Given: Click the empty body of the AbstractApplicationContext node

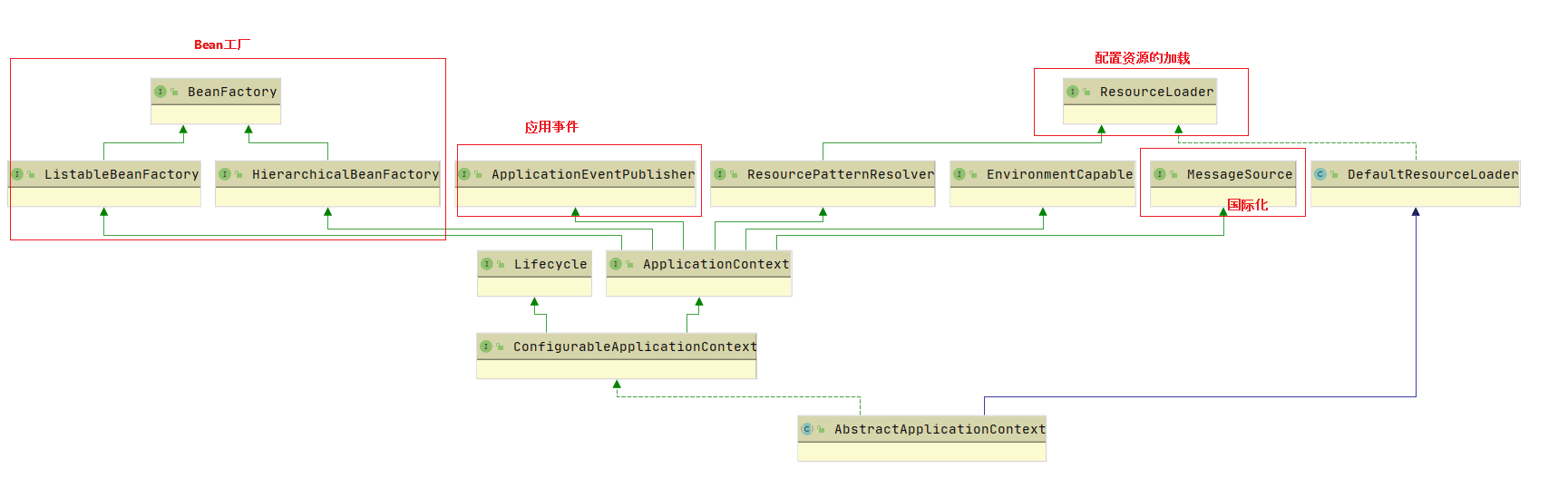Looking at the screenshot, I should coord(921,451).
